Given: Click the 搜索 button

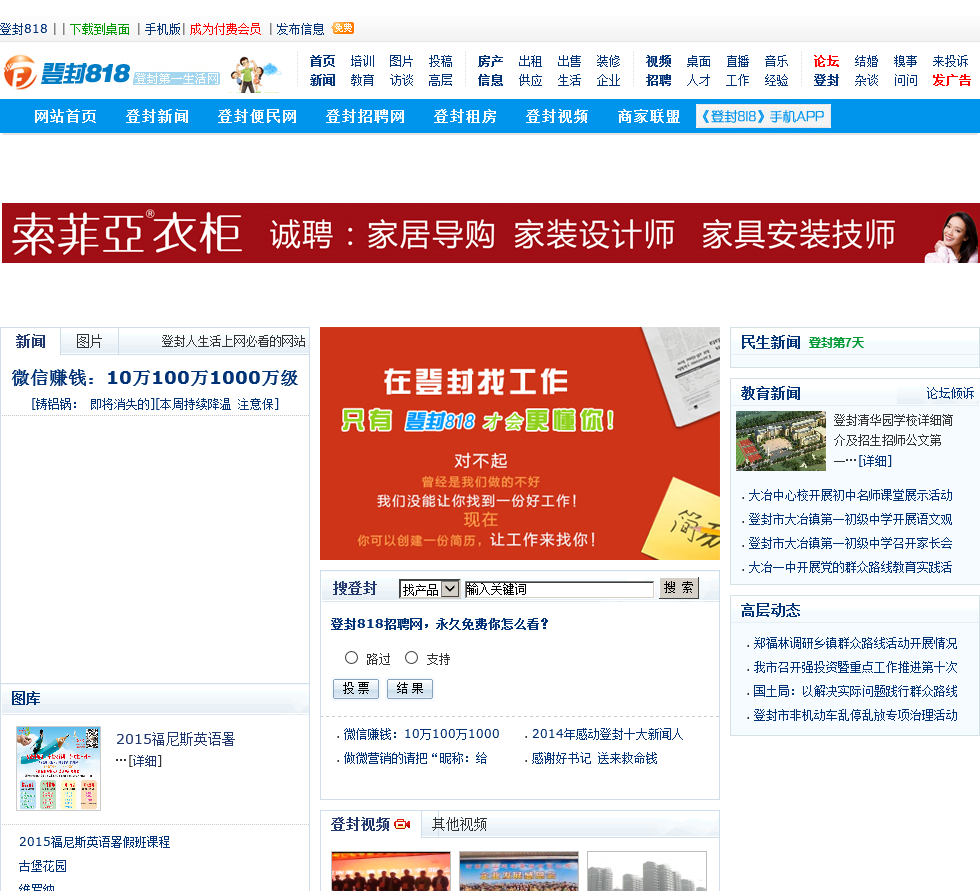Looking at the screenshot, I should (679, 588).
